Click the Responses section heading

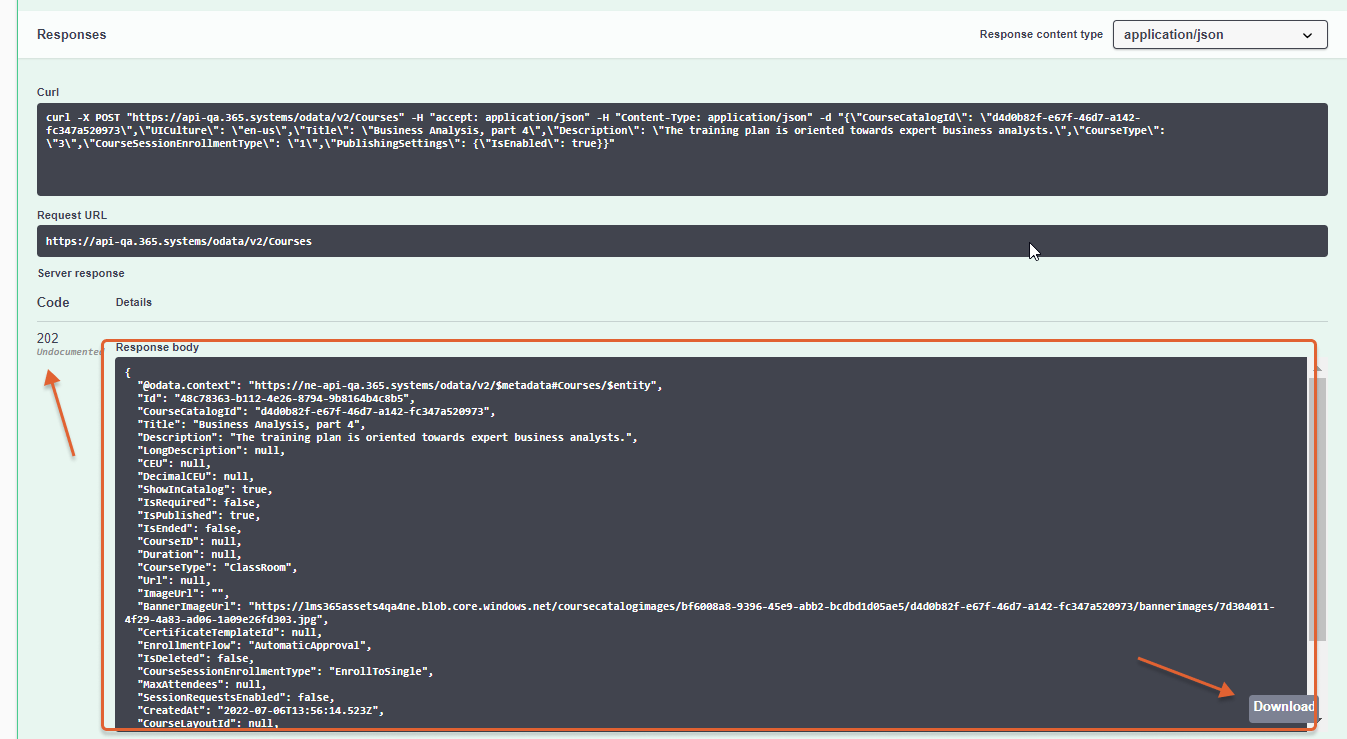(71, 34)
